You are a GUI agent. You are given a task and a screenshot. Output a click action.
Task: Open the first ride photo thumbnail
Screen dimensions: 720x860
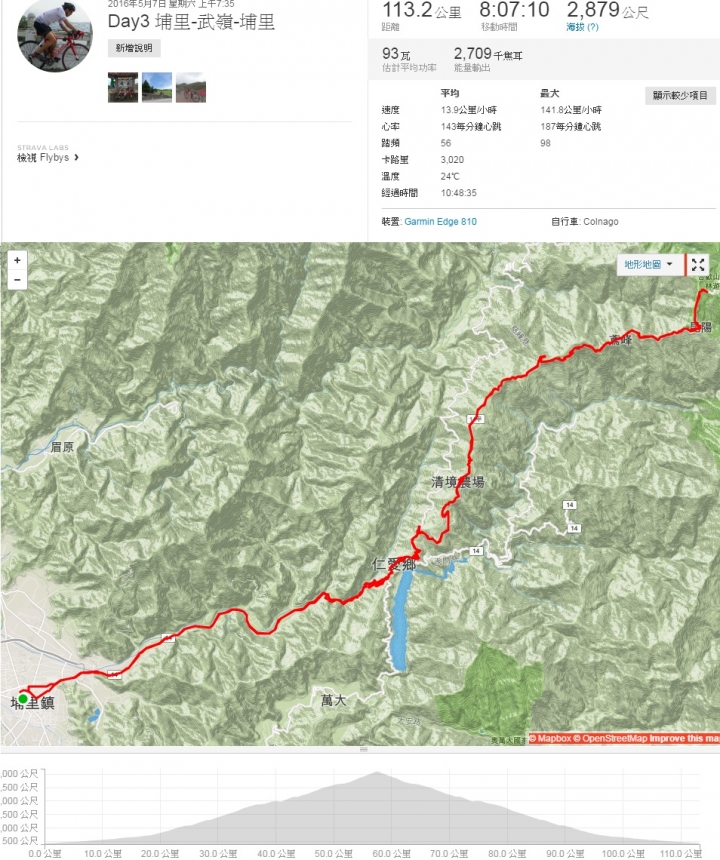pos(123,87)
